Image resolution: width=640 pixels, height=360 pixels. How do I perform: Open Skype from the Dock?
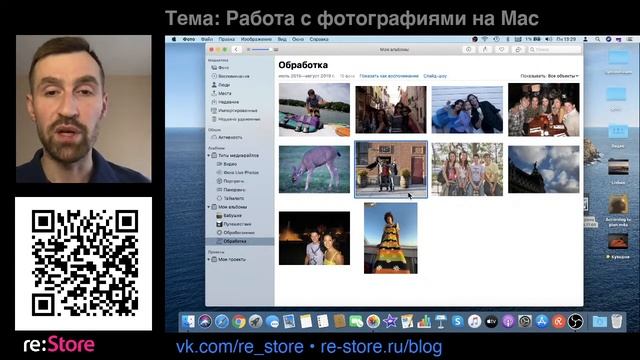click(x=458, y=322)
